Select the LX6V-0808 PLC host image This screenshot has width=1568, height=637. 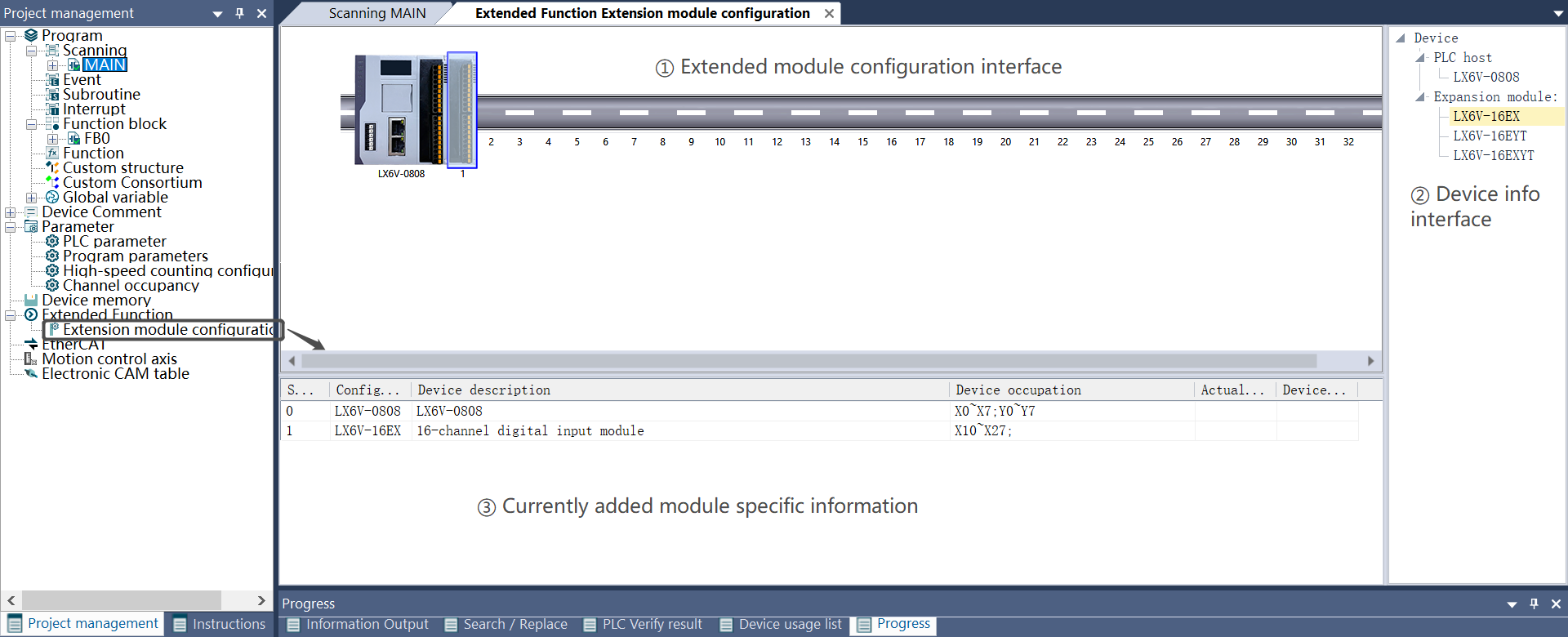(x=398, y=110)
